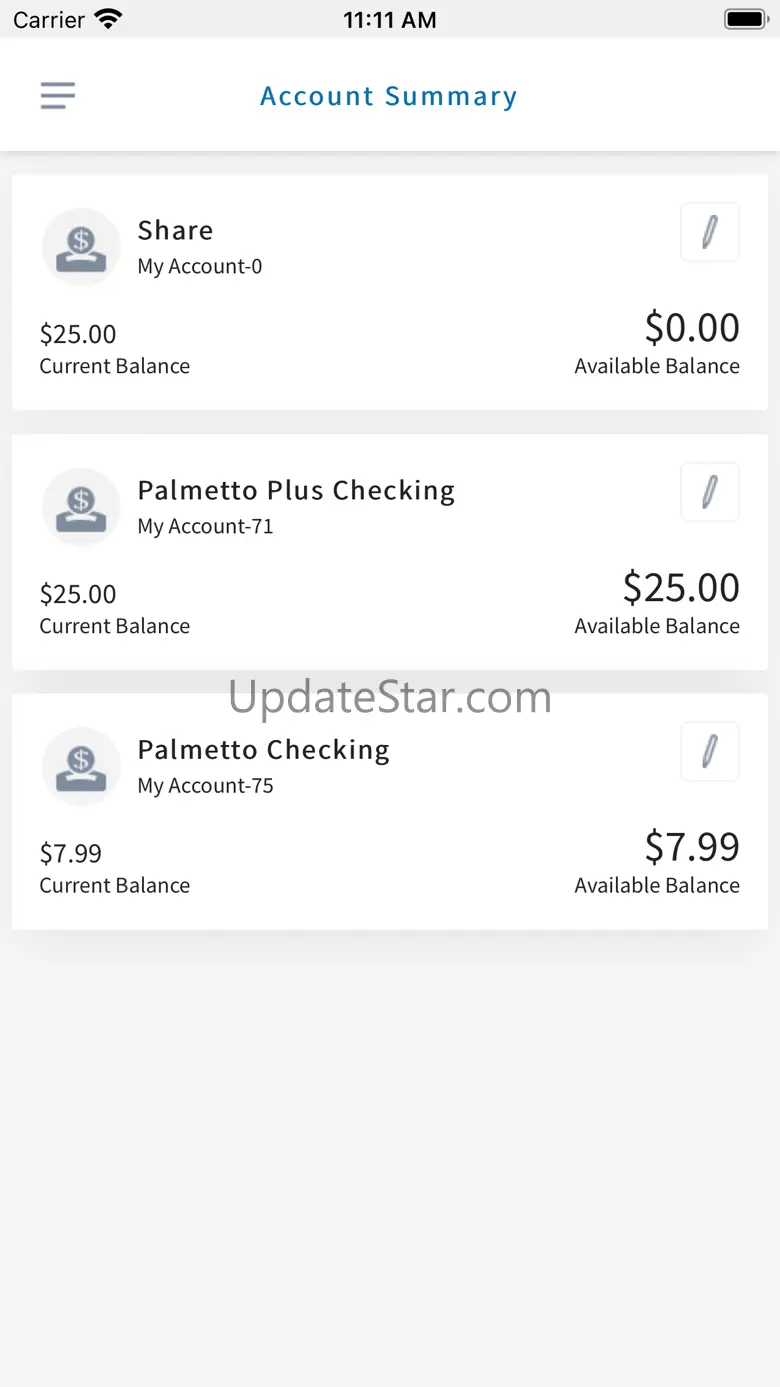Click the My Account-75 subtitle
Viewport: 780px width, 1387px height.
pyautogui.click(x=205, y=785)
